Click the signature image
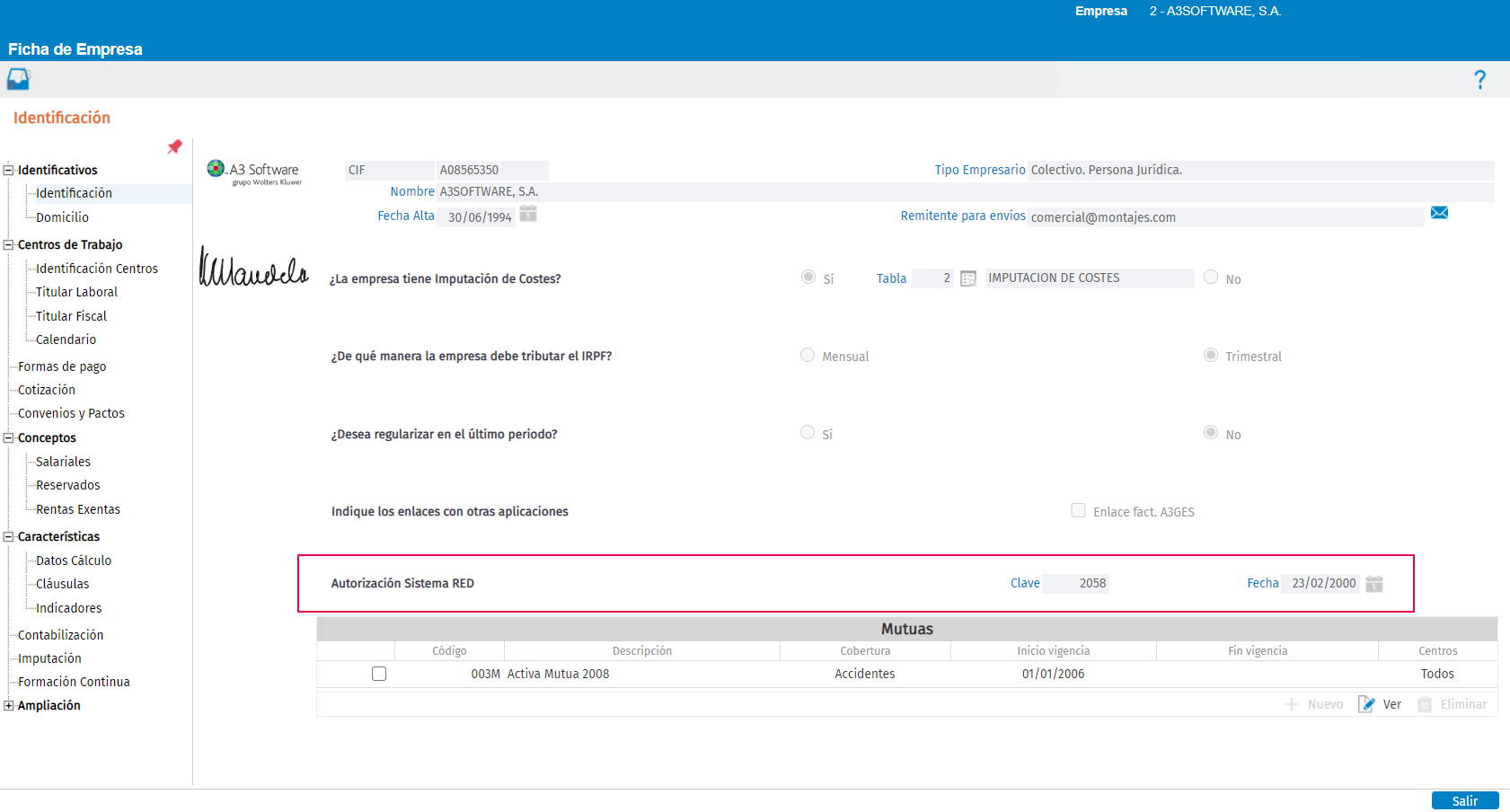This screenshot has height=812, width=1510. pyautogui.click(x=253, y=267)
